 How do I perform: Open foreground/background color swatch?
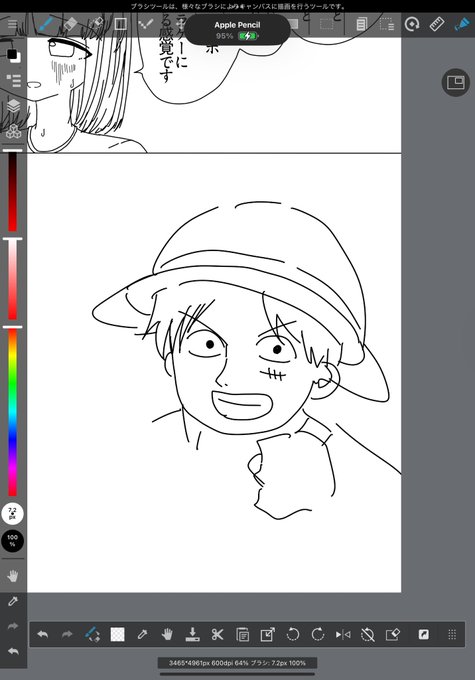(x=13, y=56)
